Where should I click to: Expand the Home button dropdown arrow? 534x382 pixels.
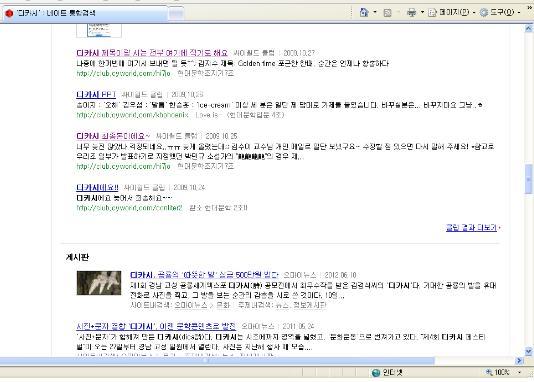coord(375,13)
